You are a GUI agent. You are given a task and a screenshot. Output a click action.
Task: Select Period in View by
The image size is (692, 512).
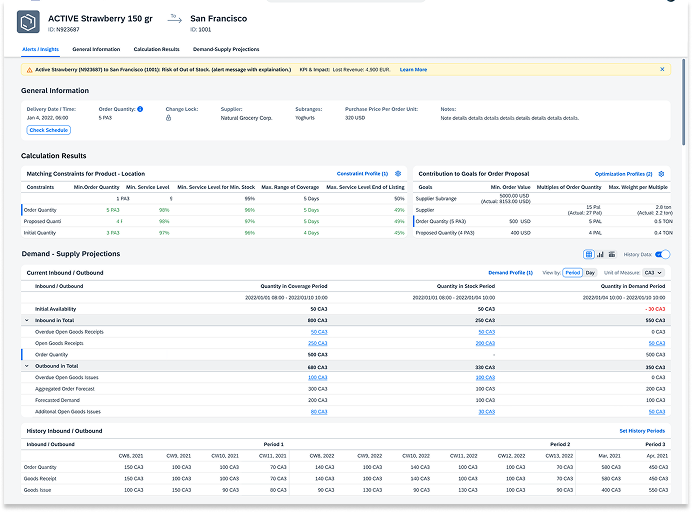click(x=572, y=273)
